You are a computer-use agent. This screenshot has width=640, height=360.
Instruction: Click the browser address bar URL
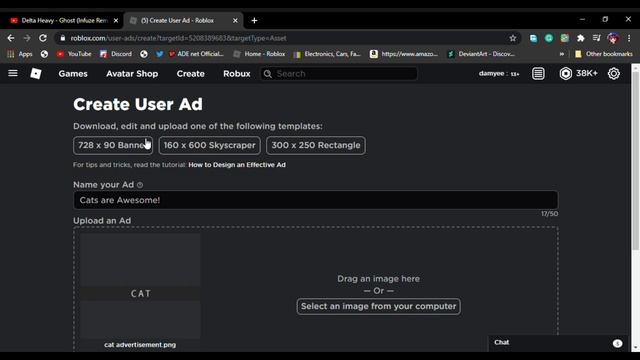[178, 38]
